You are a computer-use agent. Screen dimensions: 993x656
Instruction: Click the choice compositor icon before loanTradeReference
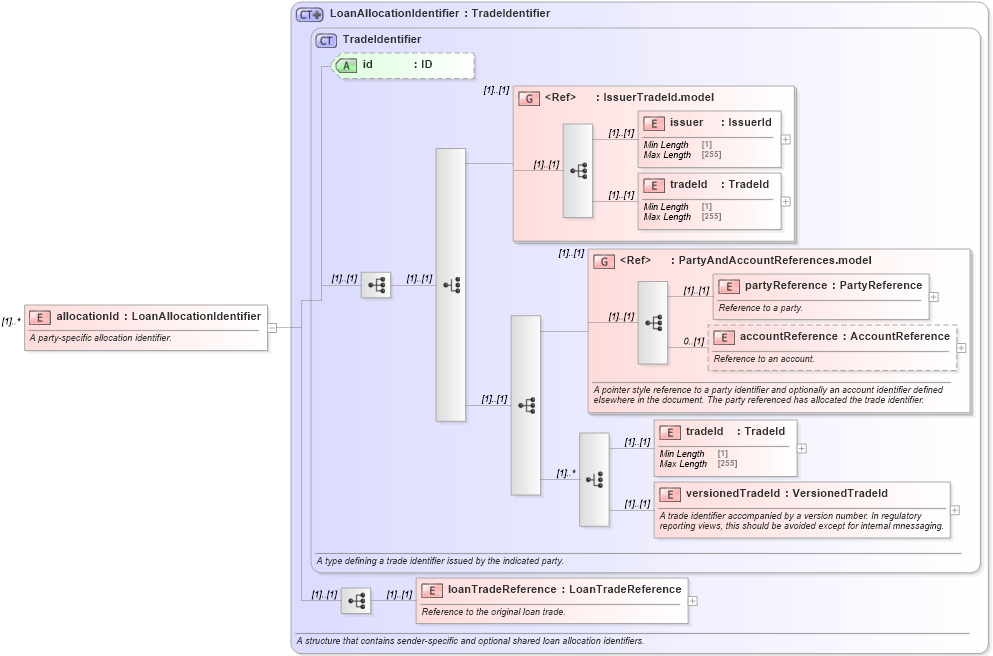355,599
